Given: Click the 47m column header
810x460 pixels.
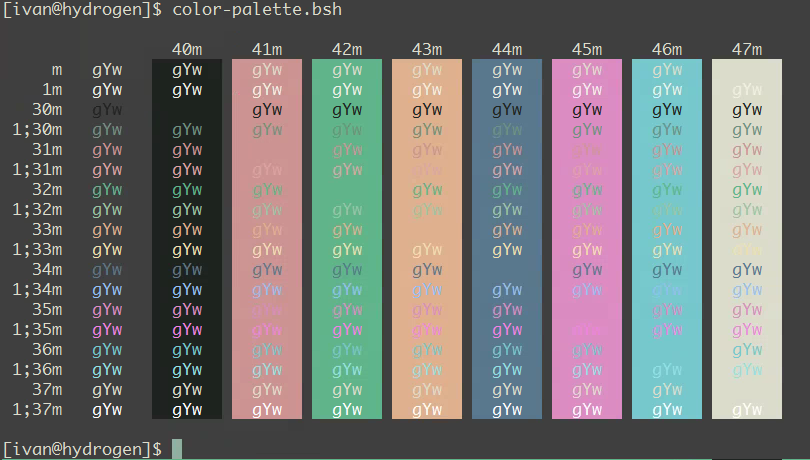Looking at the screenshot, I should [747, 49].
